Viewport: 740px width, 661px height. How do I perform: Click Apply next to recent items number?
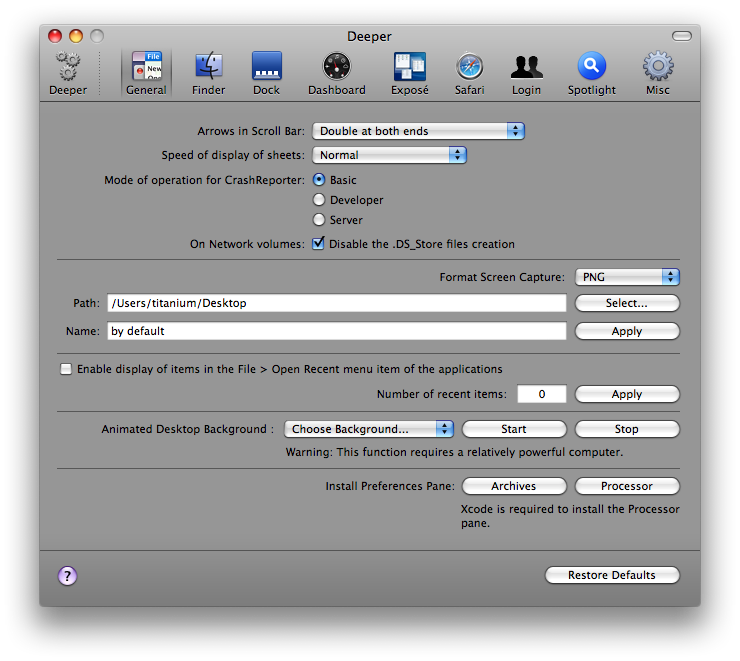tap(627, 394)
